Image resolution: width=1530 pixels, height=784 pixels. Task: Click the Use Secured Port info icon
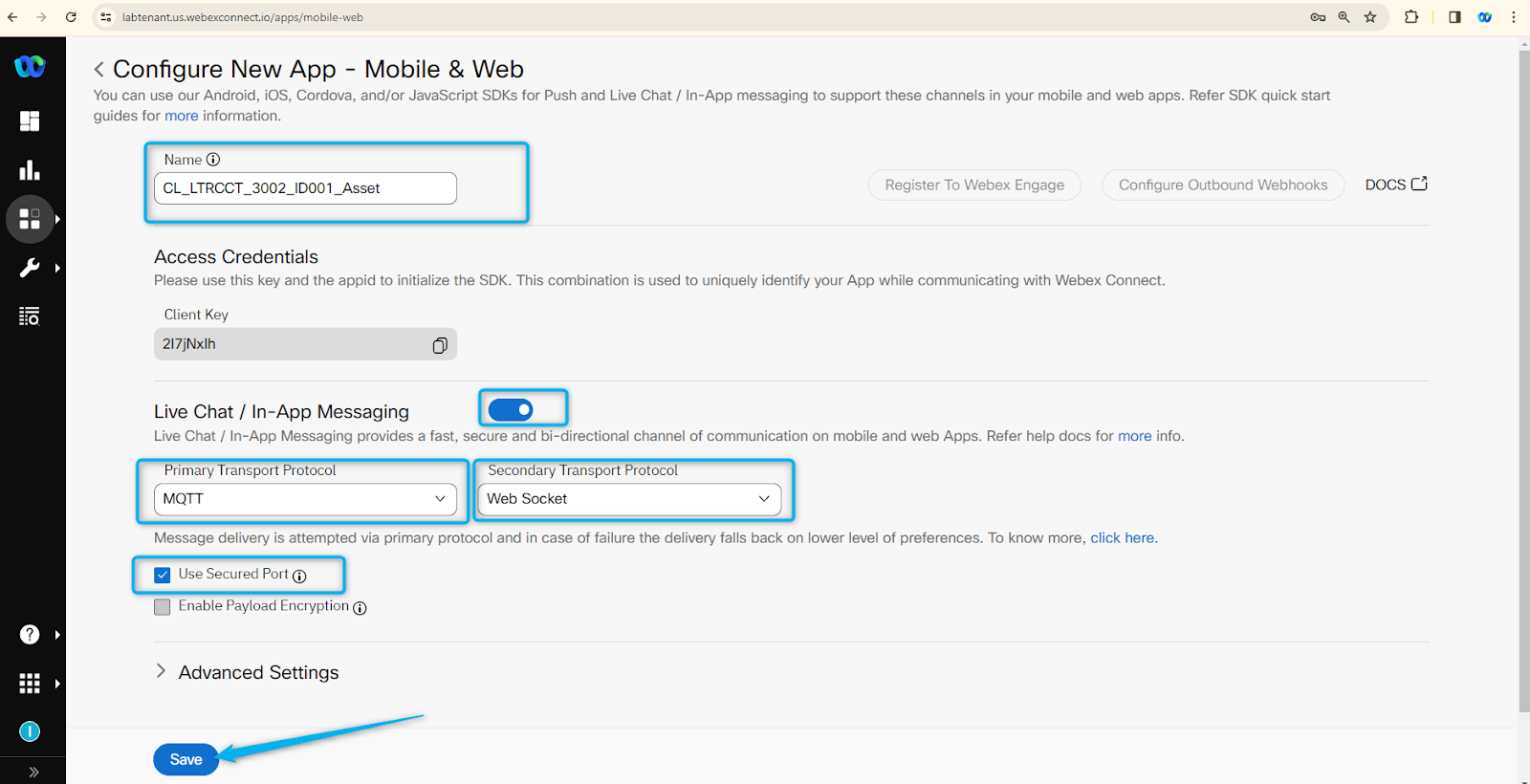pyautogui.click(x=299, y=576)
